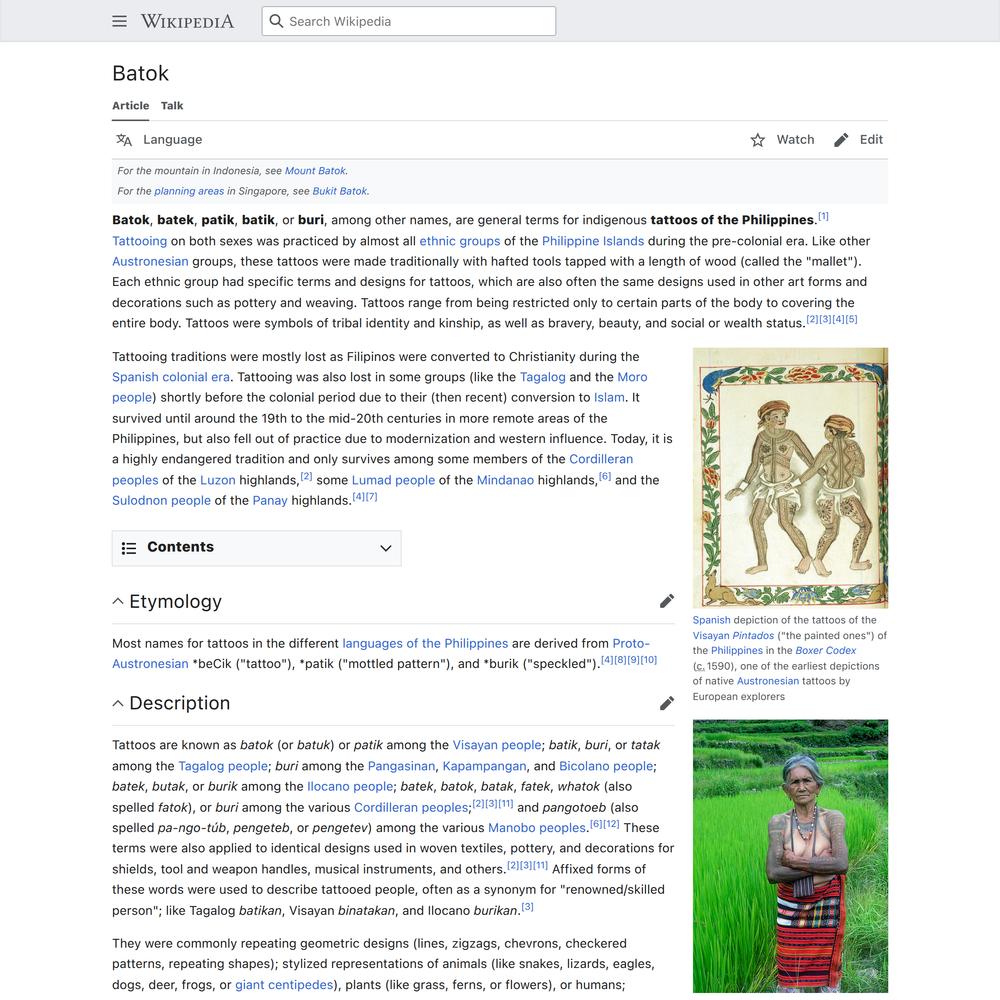Collapse the Description section
1000x1000 pixels.
point(118,703)
